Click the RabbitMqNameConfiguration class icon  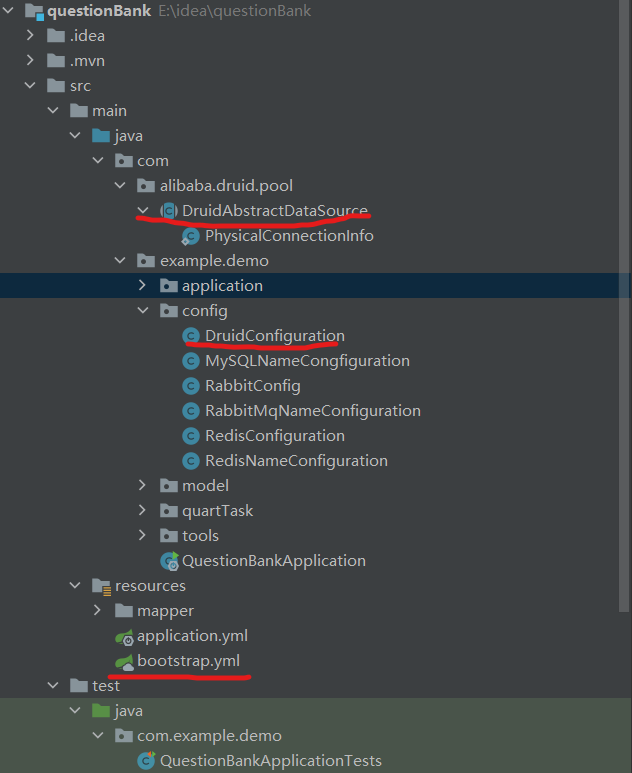(191, 411)
